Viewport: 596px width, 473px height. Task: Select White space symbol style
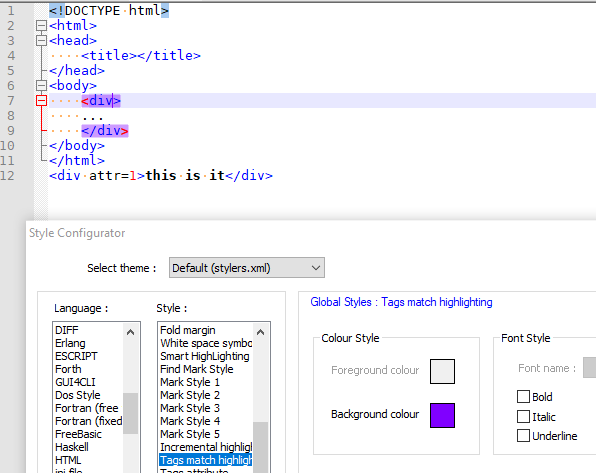[x=206, y=343]
